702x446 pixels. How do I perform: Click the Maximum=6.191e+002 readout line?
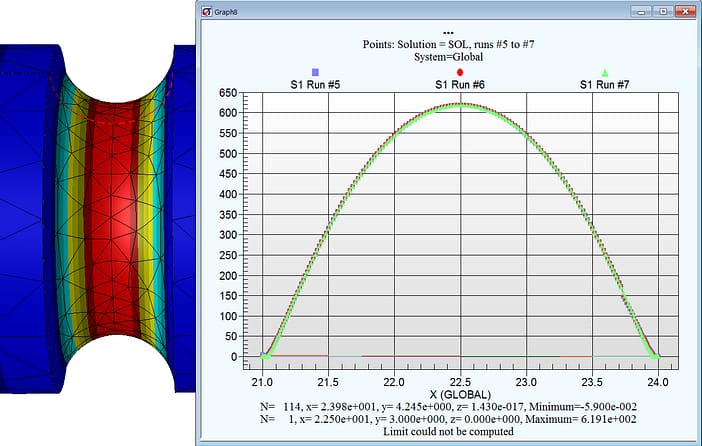tap(461, 419)
